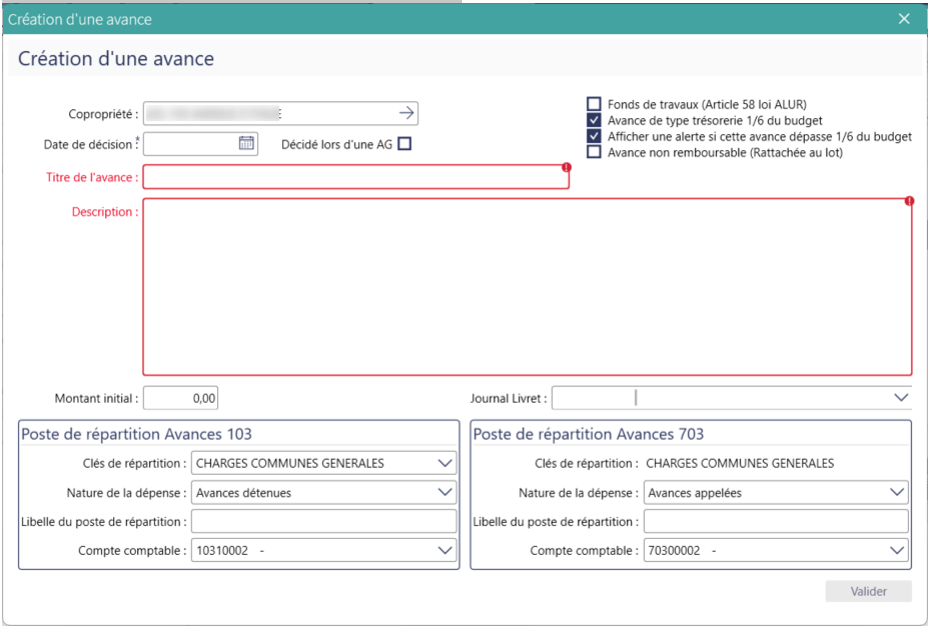The width and height of the screenshot is (935, 633).
Task: Focus the Montant initial amount field
Action: pos(181,398)
